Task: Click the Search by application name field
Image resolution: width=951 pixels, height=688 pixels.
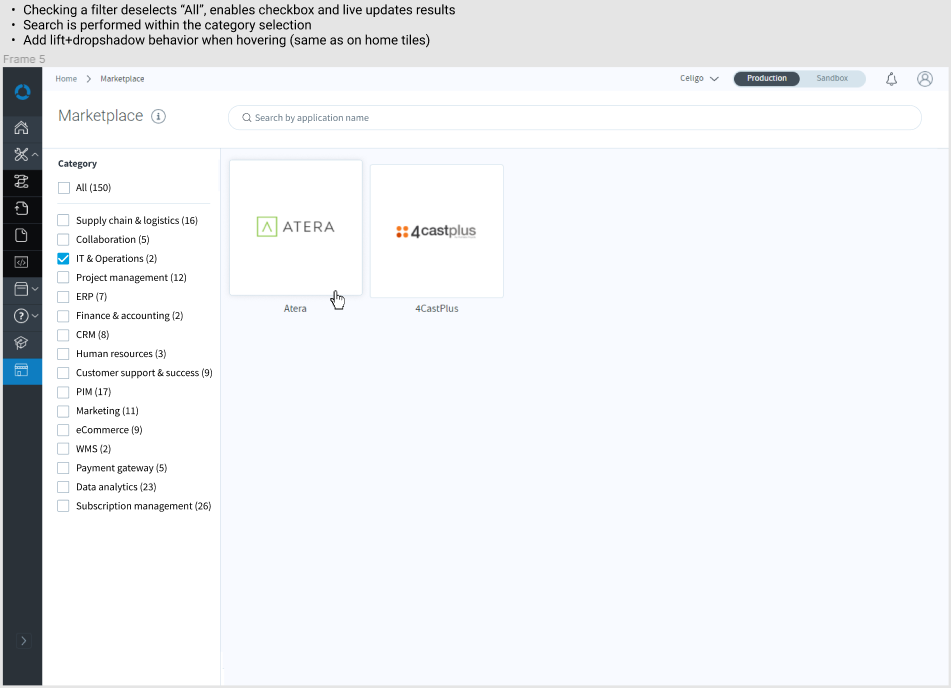Action: (574, 118)
